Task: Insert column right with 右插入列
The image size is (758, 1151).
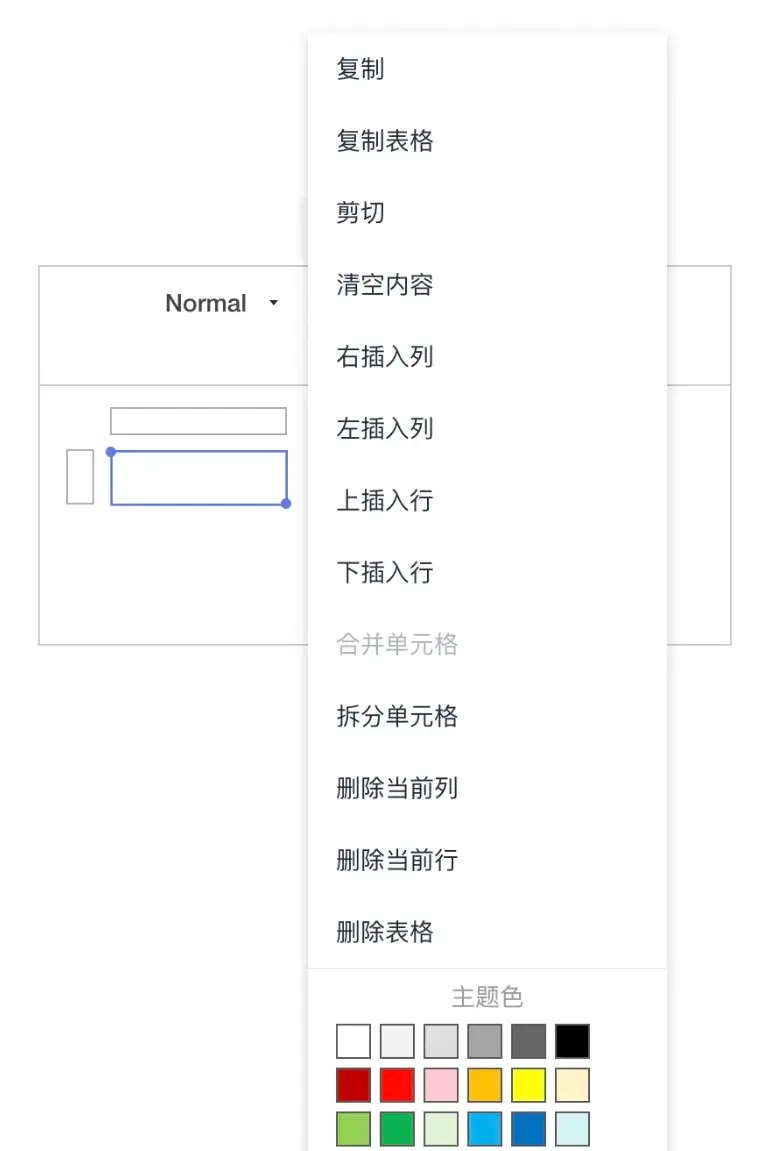Action: (385, 357)
